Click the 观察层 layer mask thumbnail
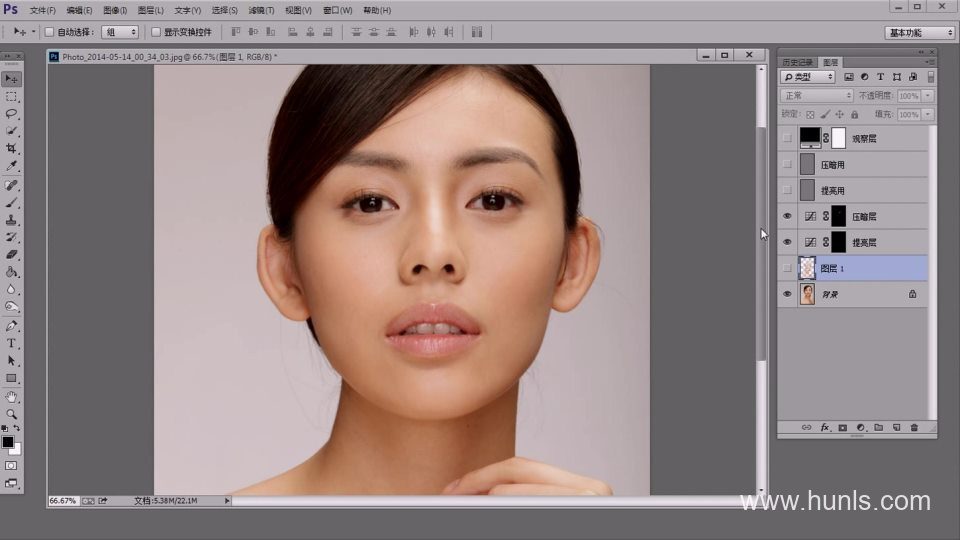Screen dimensions: 960x540 (x=838, y=138)
